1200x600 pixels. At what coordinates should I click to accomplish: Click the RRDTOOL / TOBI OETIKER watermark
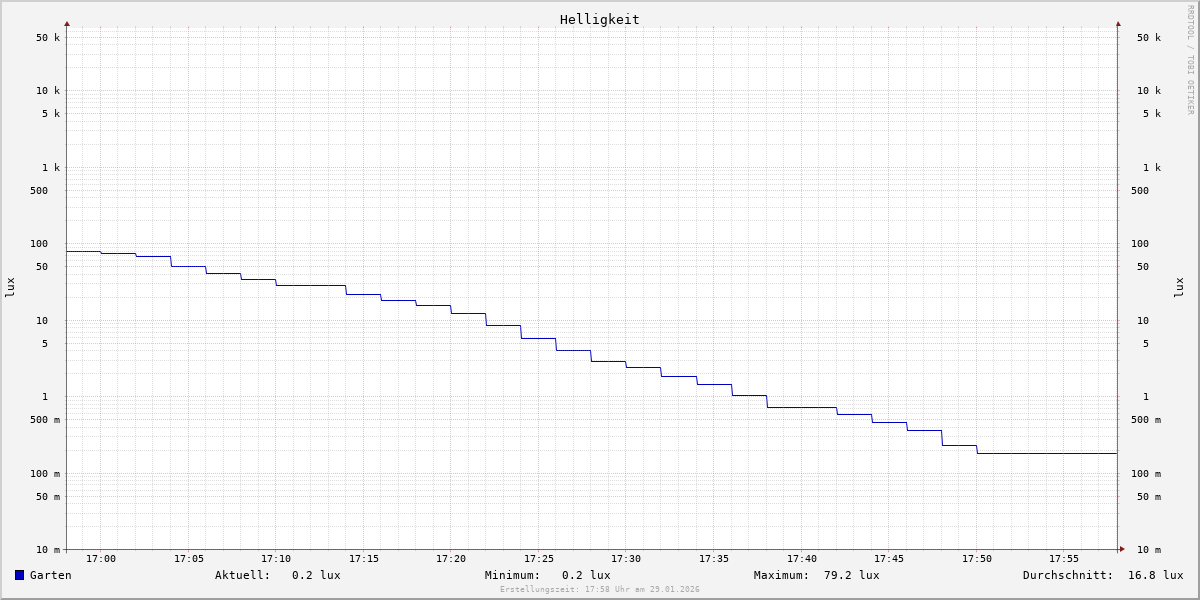tap(1190, 60)
